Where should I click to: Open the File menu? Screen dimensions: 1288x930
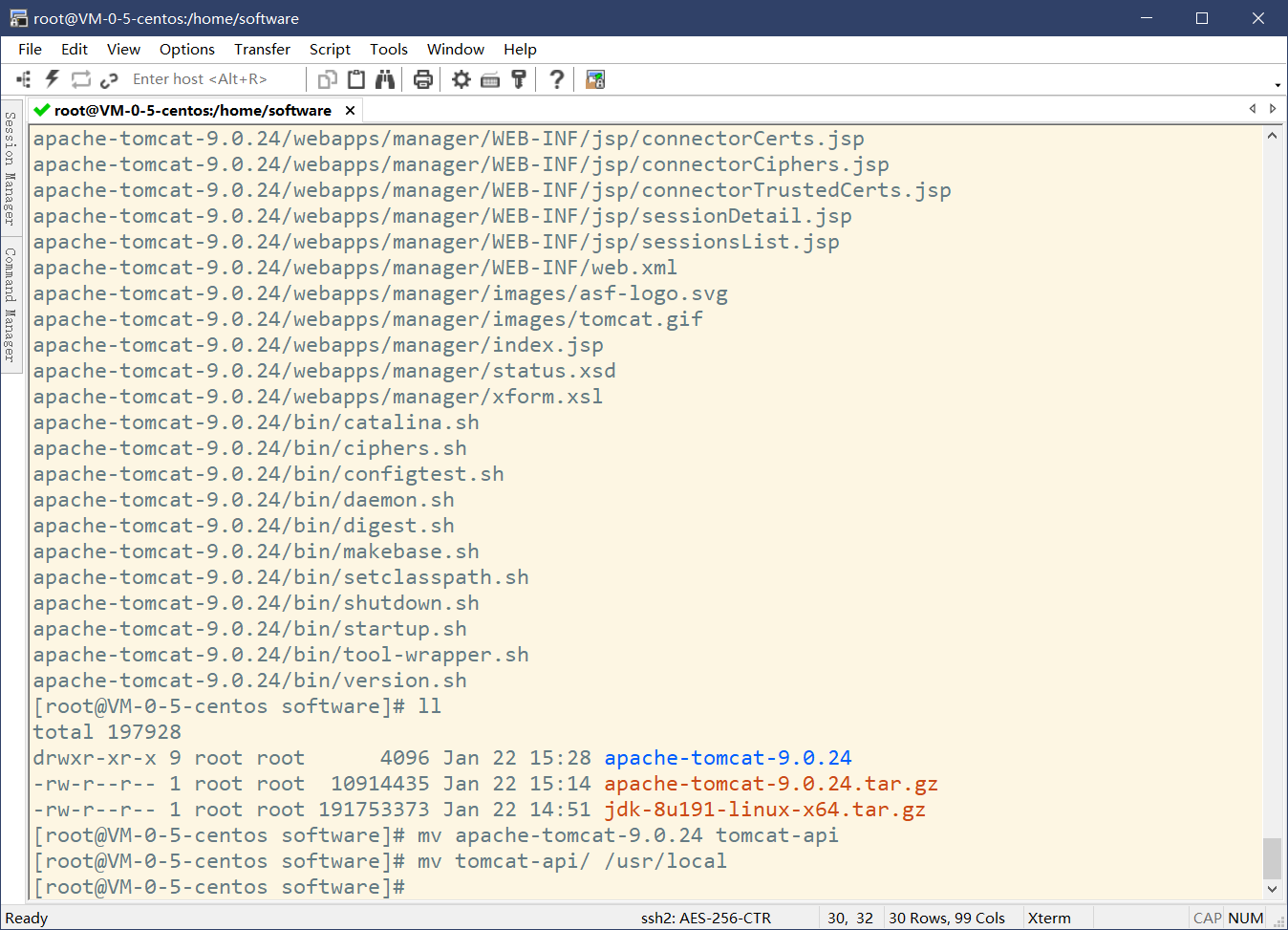pyautogui.click(x=30, y=49)
